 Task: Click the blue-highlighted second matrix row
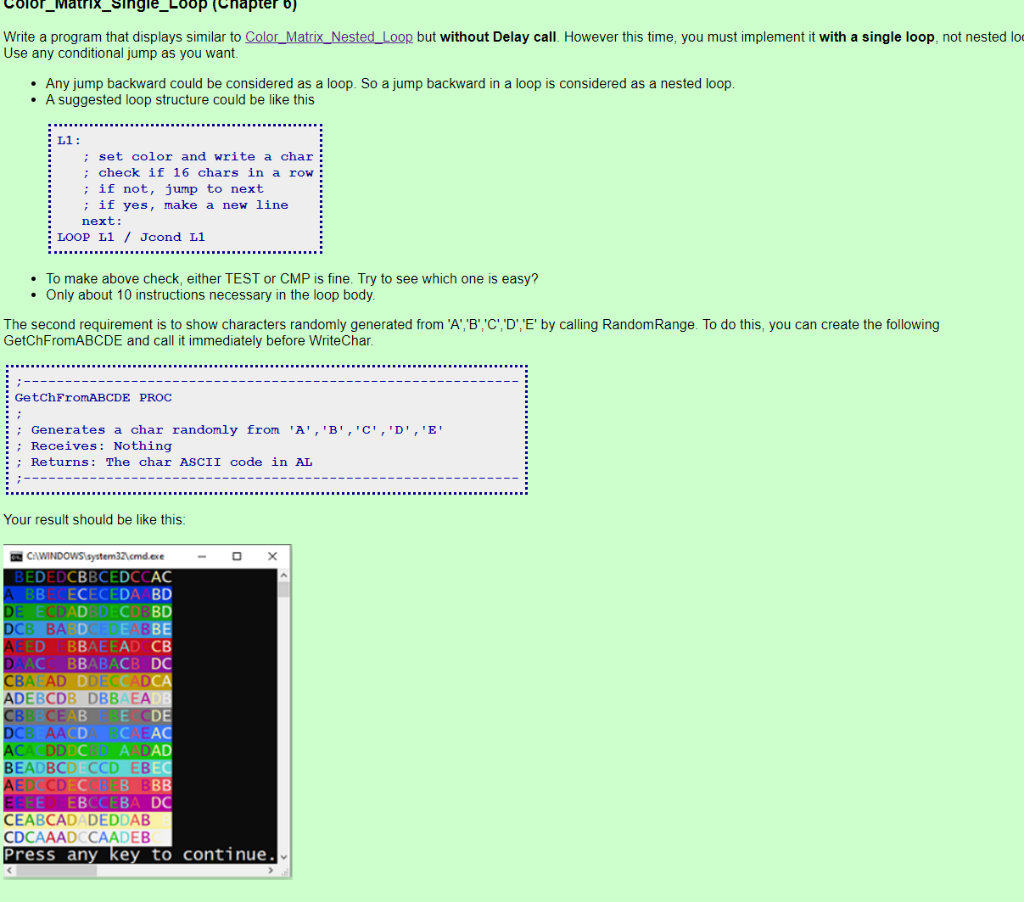(x=88, y=592)
